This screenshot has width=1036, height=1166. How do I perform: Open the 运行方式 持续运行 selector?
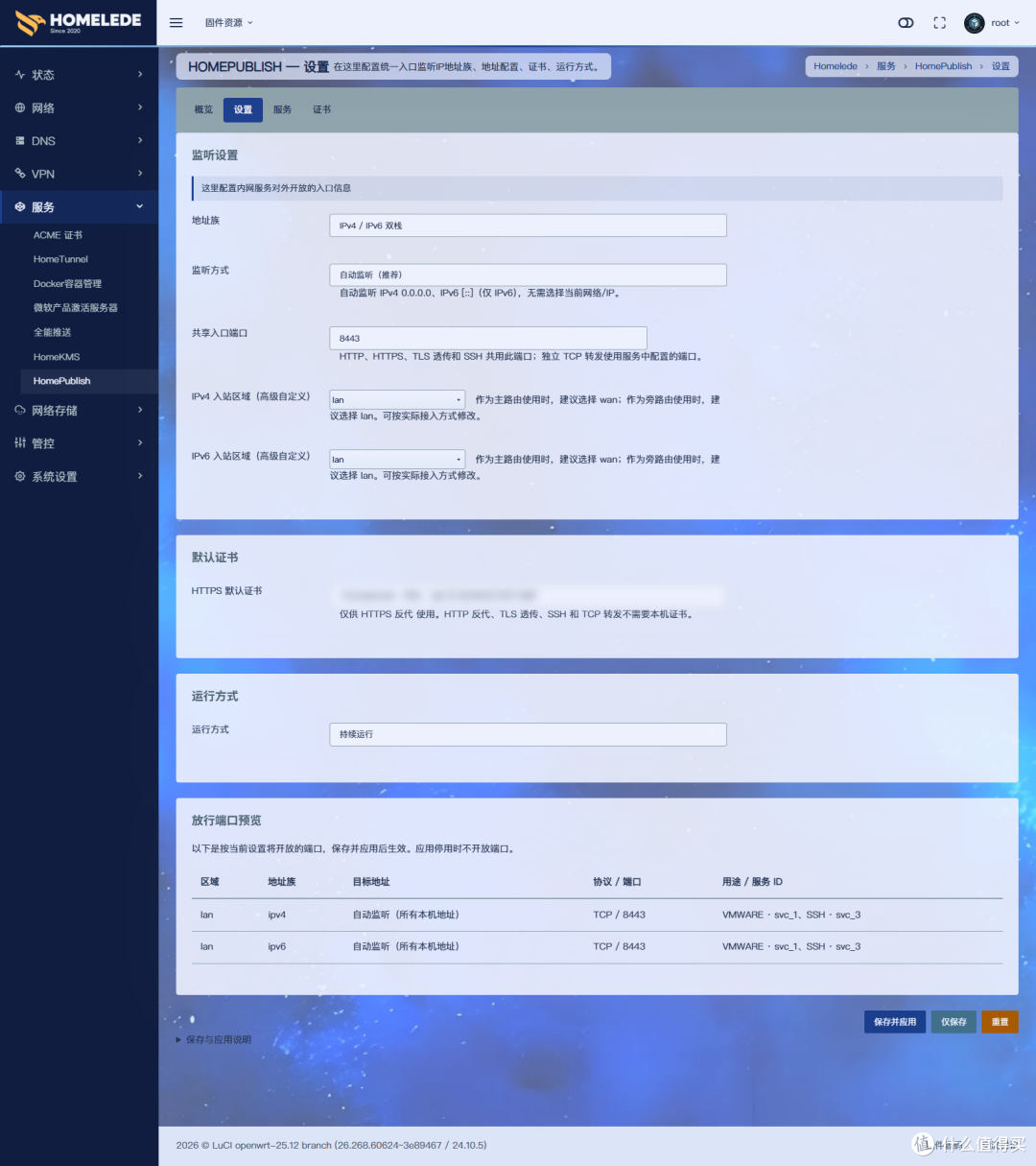click(528, 734)
